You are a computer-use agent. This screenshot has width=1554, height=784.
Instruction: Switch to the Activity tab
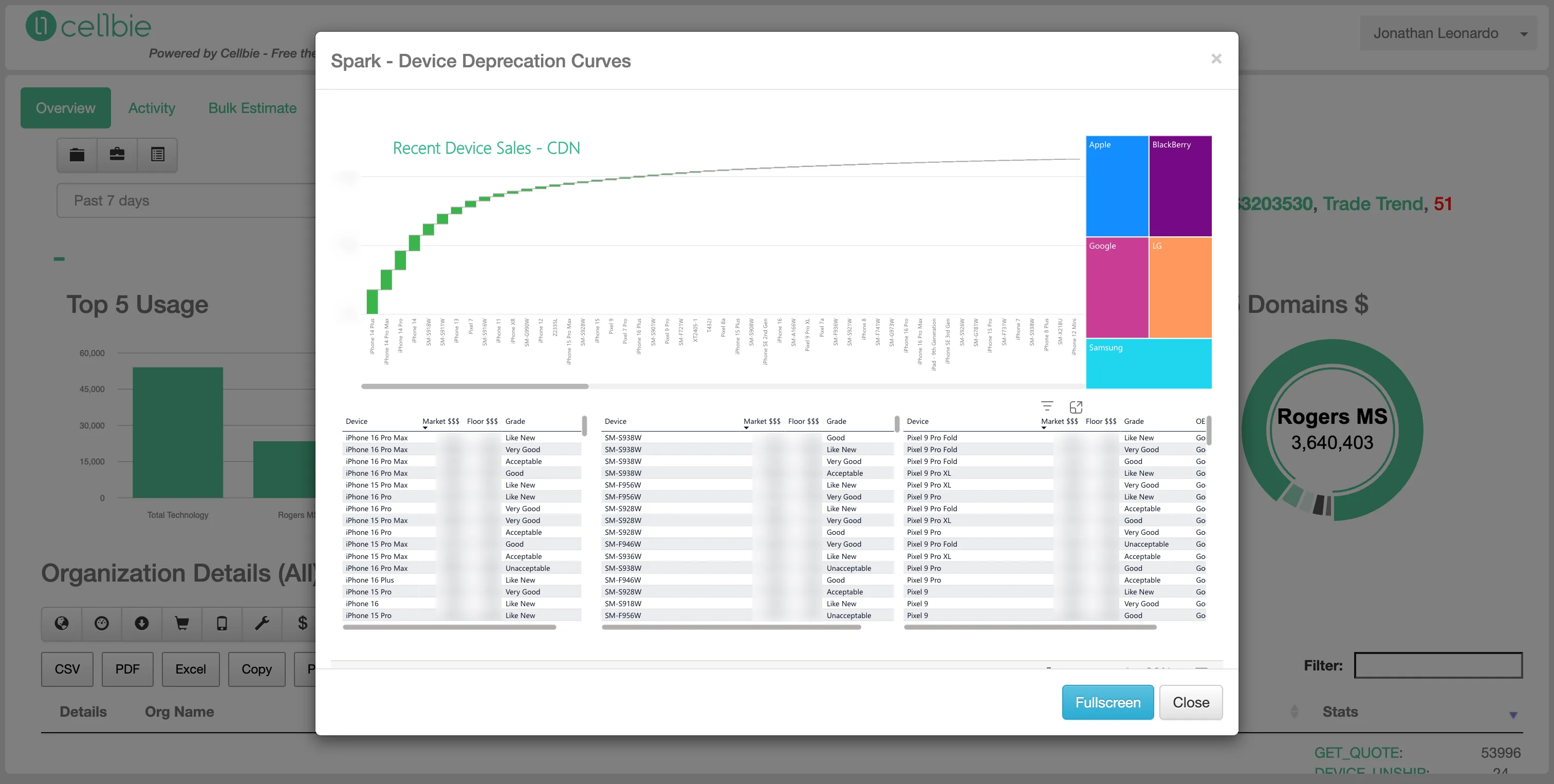(152, 108)
